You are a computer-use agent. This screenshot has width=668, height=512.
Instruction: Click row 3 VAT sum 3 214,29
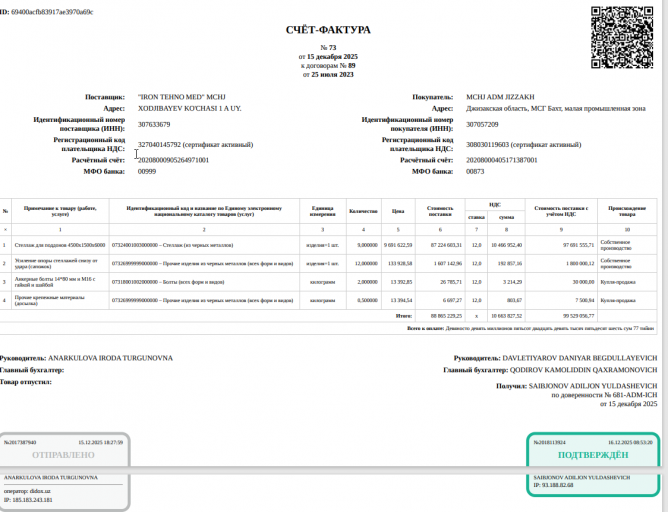(513, 282)
